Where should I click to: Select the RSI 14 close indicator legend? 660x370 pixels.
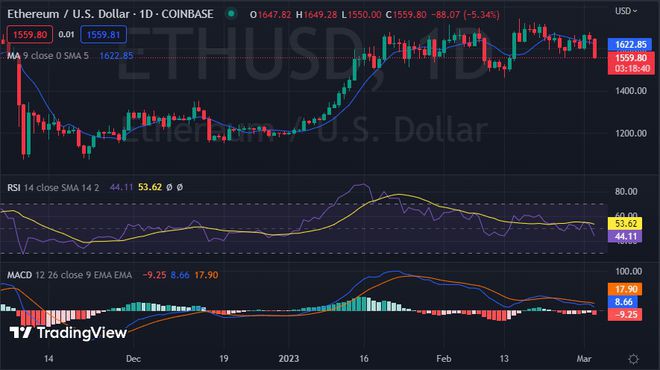[x=53, y=187]
